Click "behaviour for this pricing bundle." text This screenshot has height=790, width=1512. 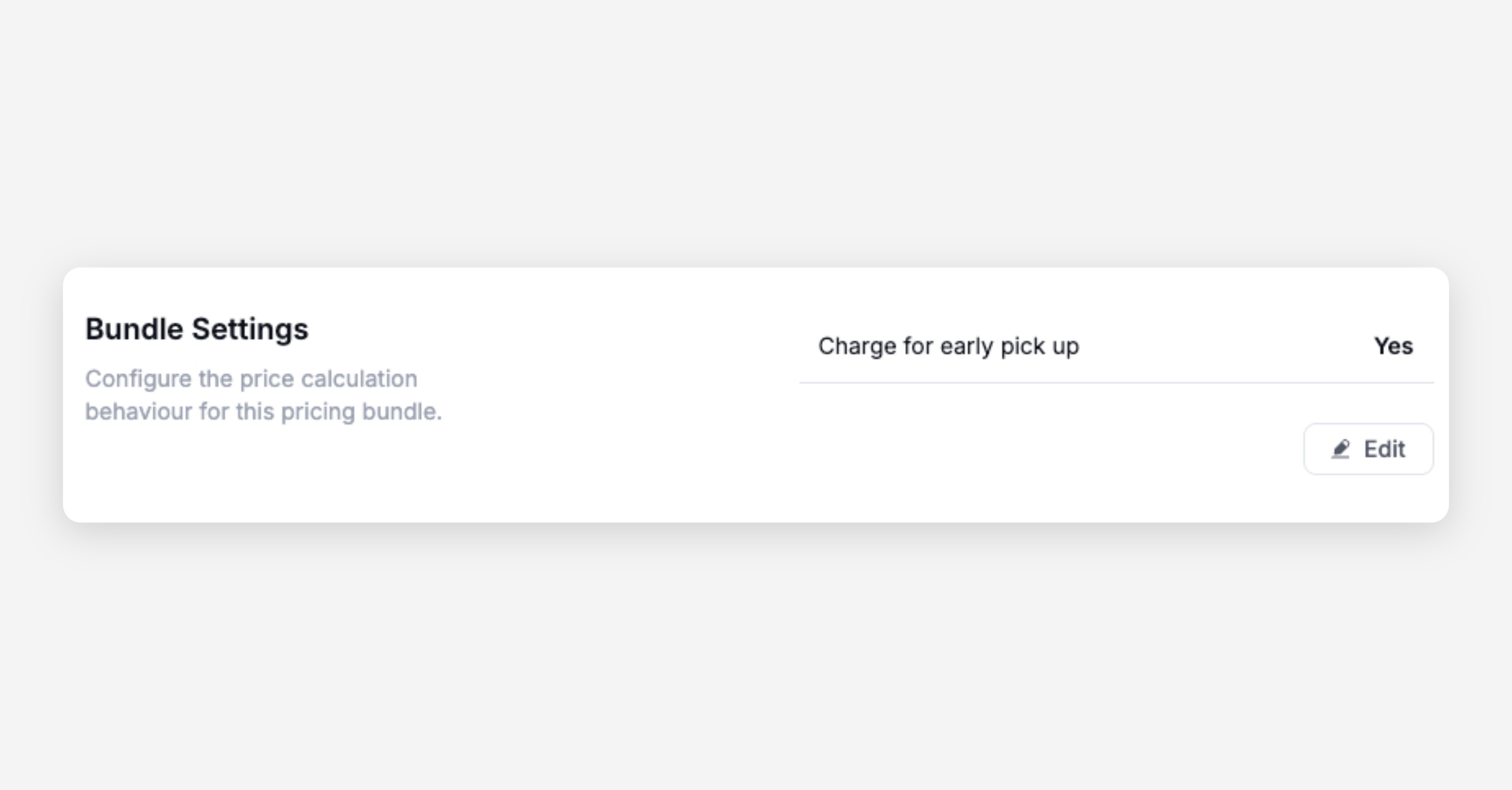(x=263, y=411)
